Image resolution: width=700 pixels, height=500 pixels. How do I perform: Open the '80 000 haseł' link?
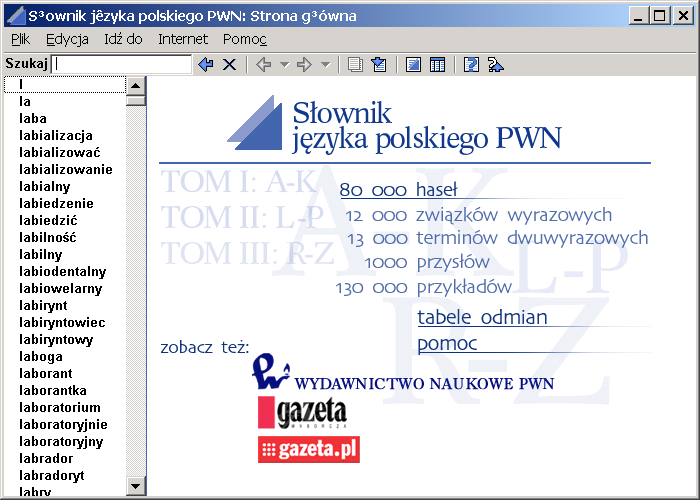tap(398, 190)
